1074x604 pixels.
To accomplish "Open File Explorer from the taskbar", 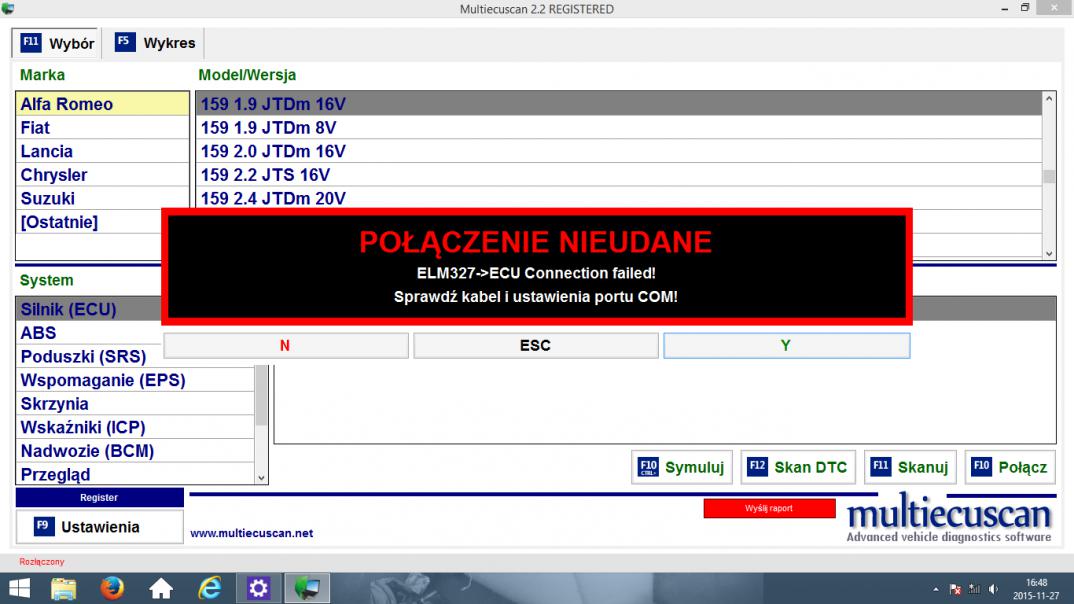I will tap(64, 588).
